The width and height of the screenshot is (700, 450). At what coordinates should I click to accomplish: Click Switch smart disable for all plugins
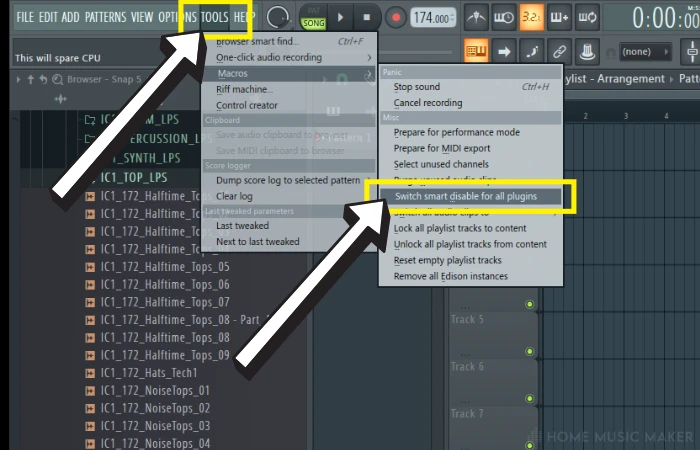471,196
